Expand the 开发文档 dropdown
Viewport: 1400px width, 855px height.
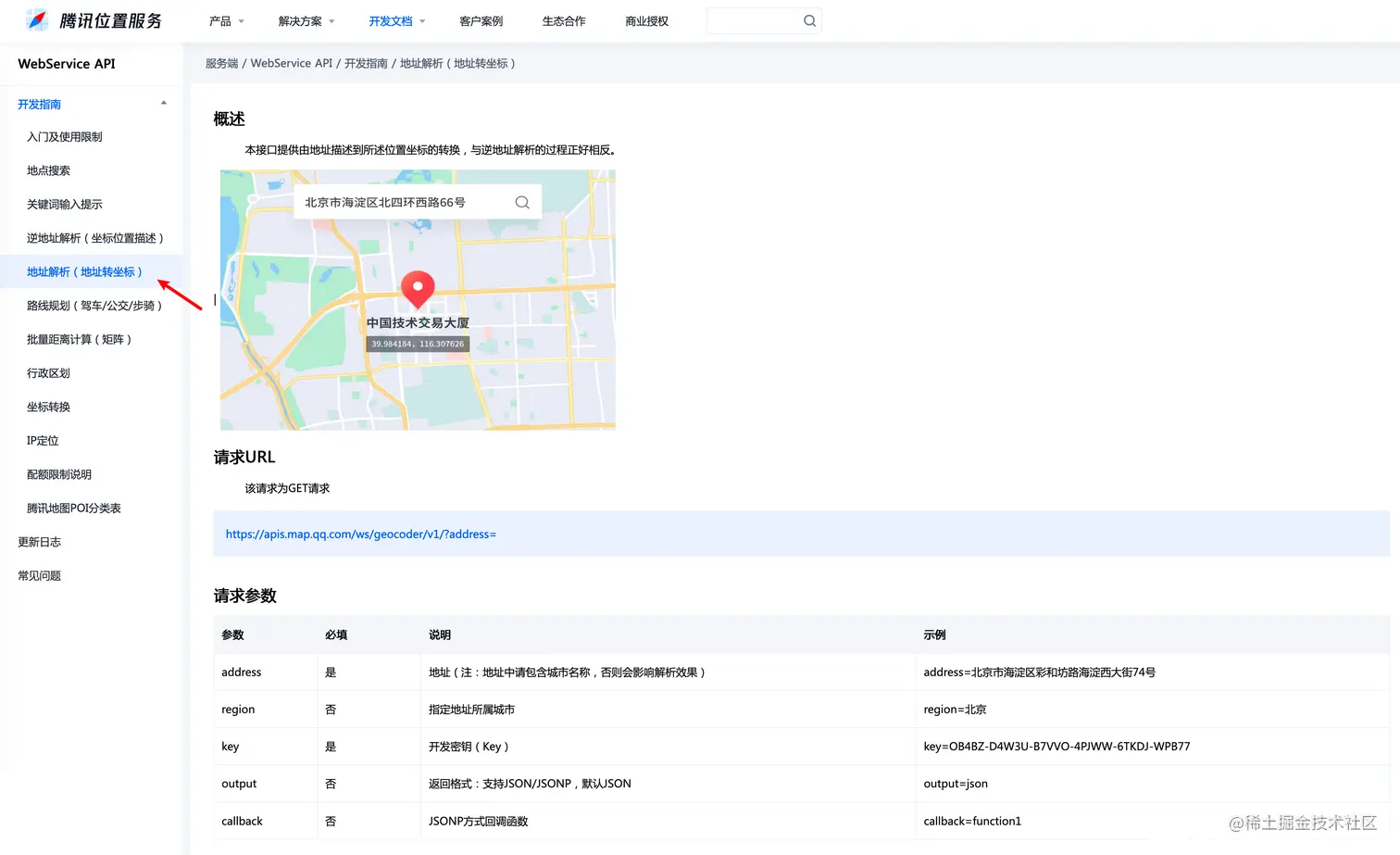(x=390, y=20)
